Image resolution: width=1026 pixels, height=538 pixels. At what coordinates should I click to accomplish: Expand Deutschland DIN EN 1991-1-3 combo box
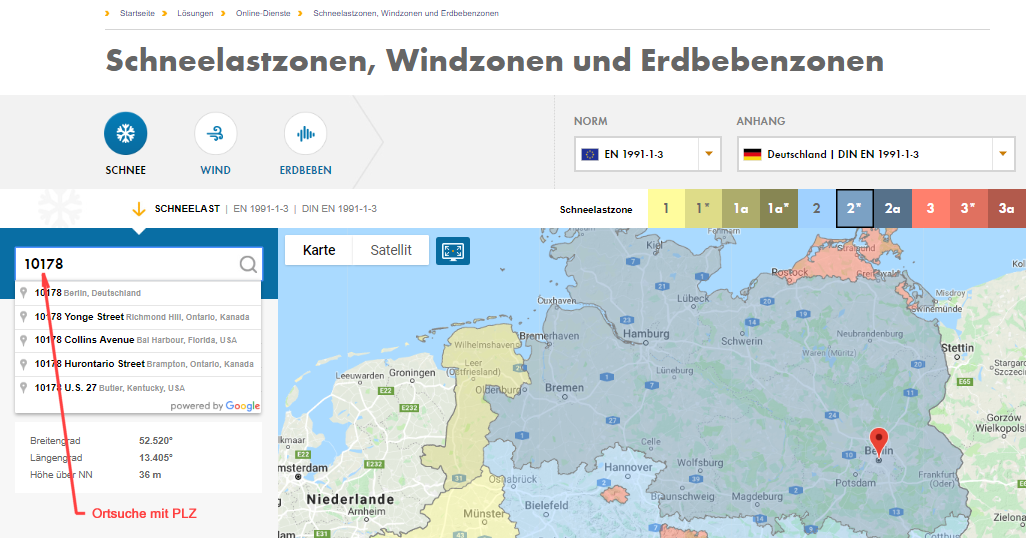(x=876, y=154)
